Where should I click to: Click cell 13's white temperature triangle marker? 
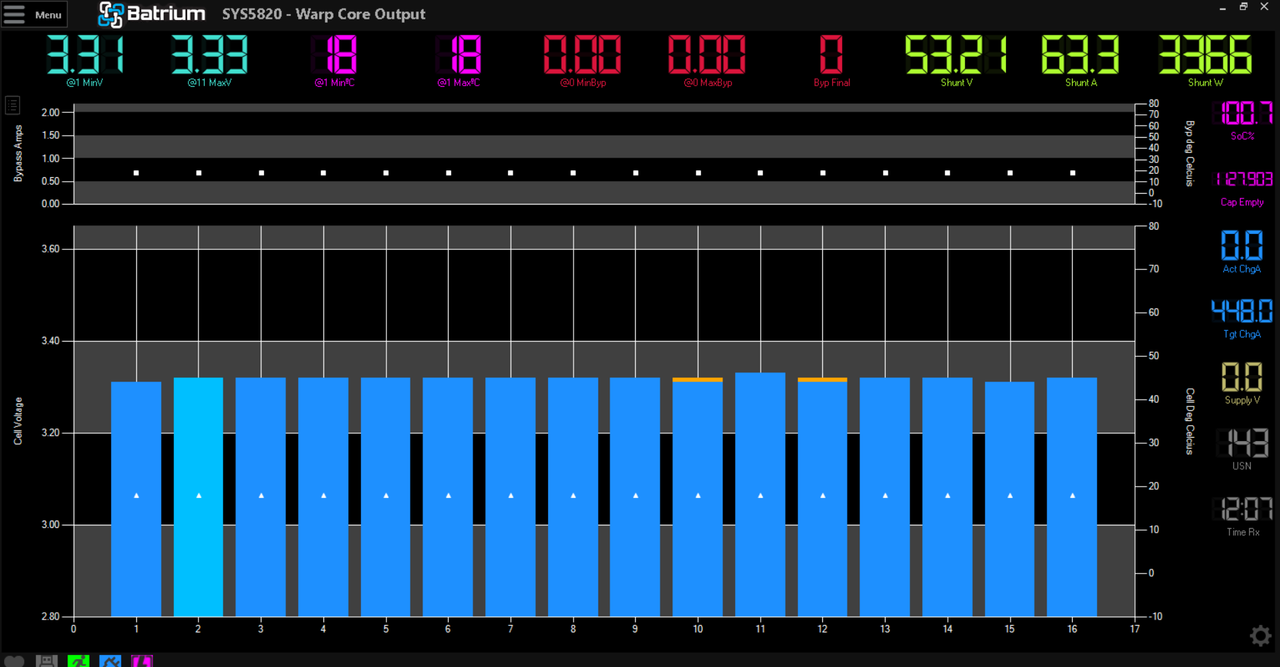(x=885, y=495)
